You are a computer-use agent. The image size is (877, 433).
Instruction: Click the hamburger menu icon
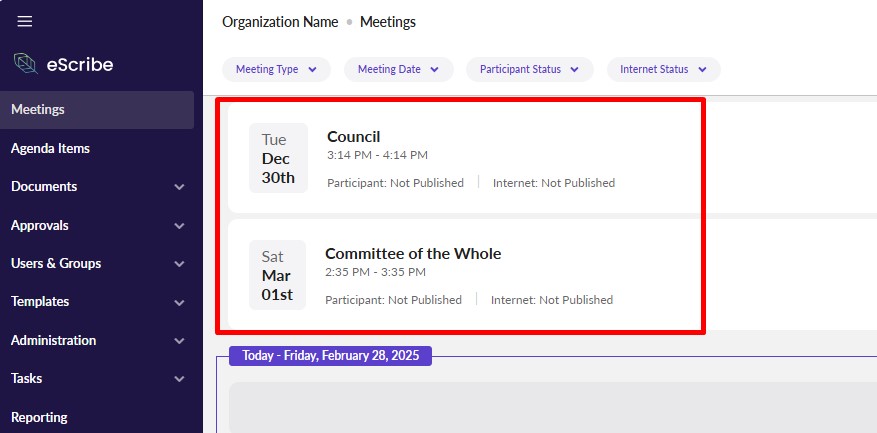click(x=25, y=21)
